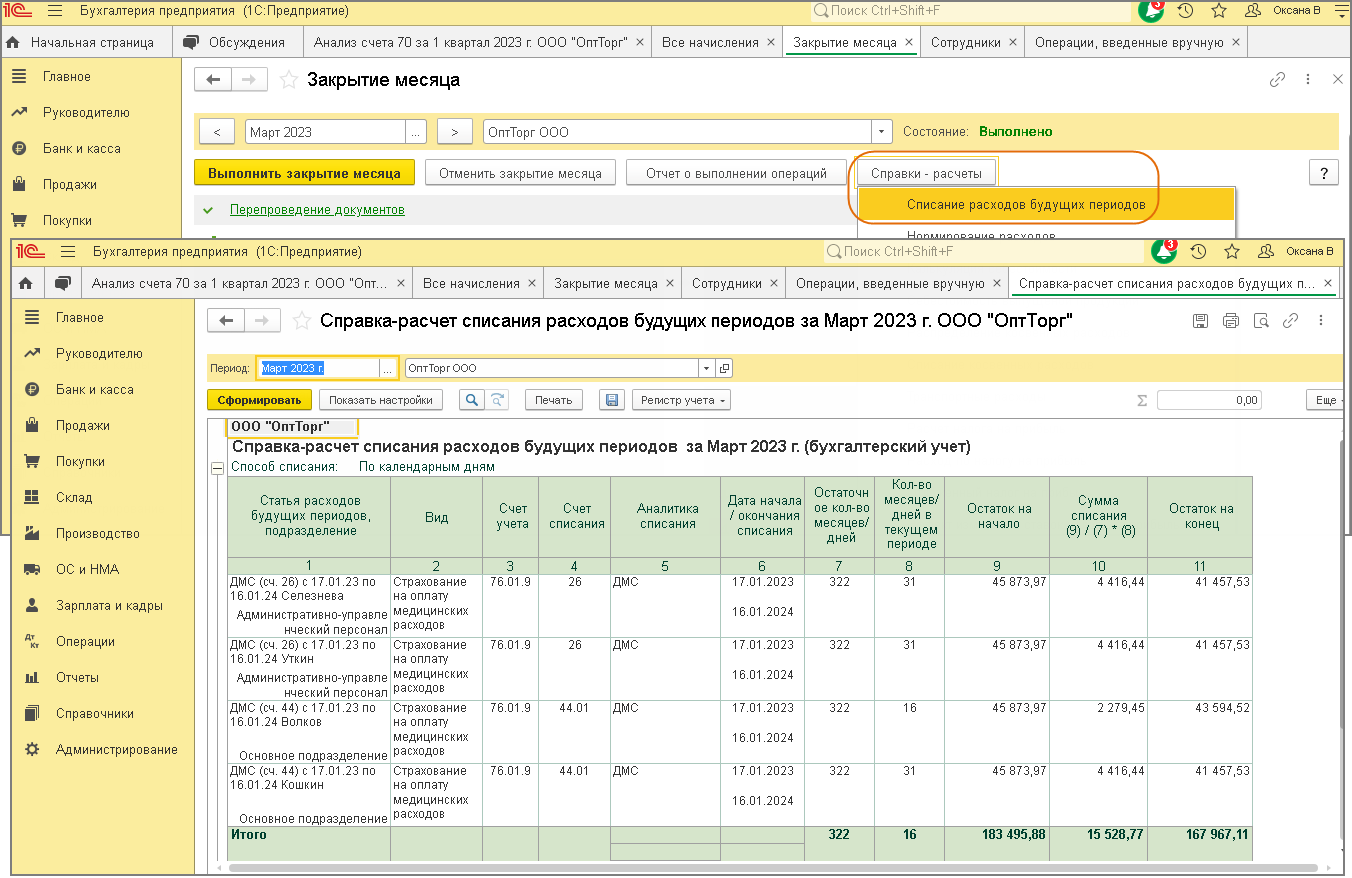This screenshot has height=878, width=1352.
Task: Select cell 2 279,45 in Сумма списания column
Action: point(1098,732)
